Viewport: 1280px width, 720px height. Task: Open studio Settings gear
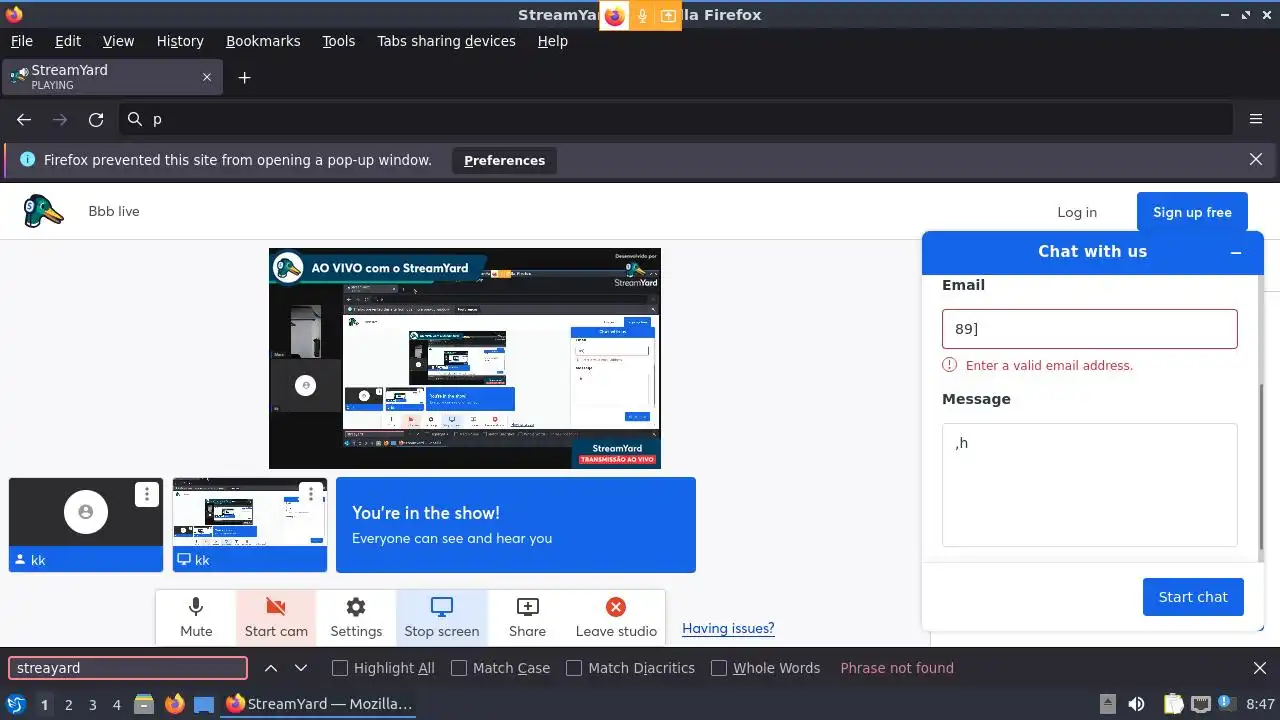pos(356,617)
